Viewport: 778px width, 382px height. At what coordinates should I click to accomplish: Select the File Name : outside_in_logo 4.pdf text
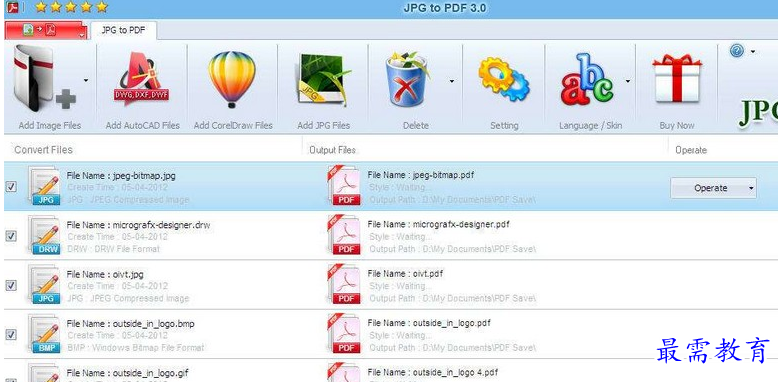[x=433, y=372]
